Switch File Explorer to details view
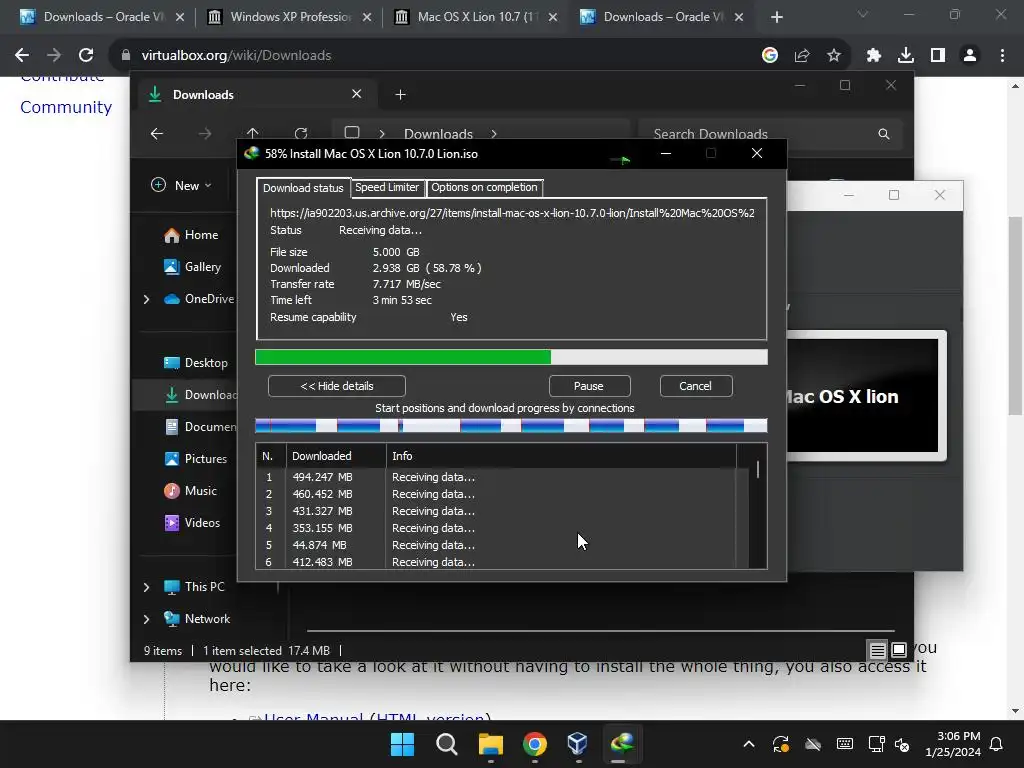The width and height of the screenshot is (1024, 768). 877,650
